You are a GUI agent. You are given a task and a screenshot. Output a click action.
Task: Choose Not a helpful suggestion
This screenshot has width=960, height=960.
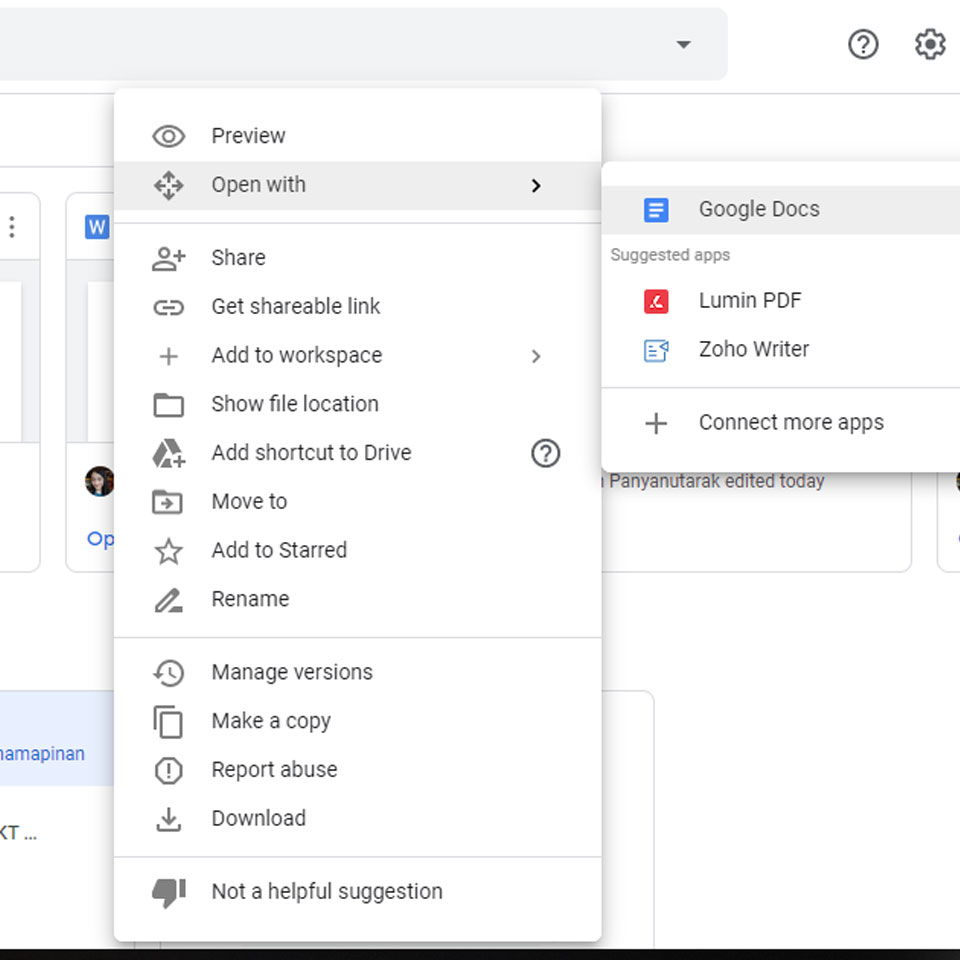pyautogui.click(x=358, y=893)
